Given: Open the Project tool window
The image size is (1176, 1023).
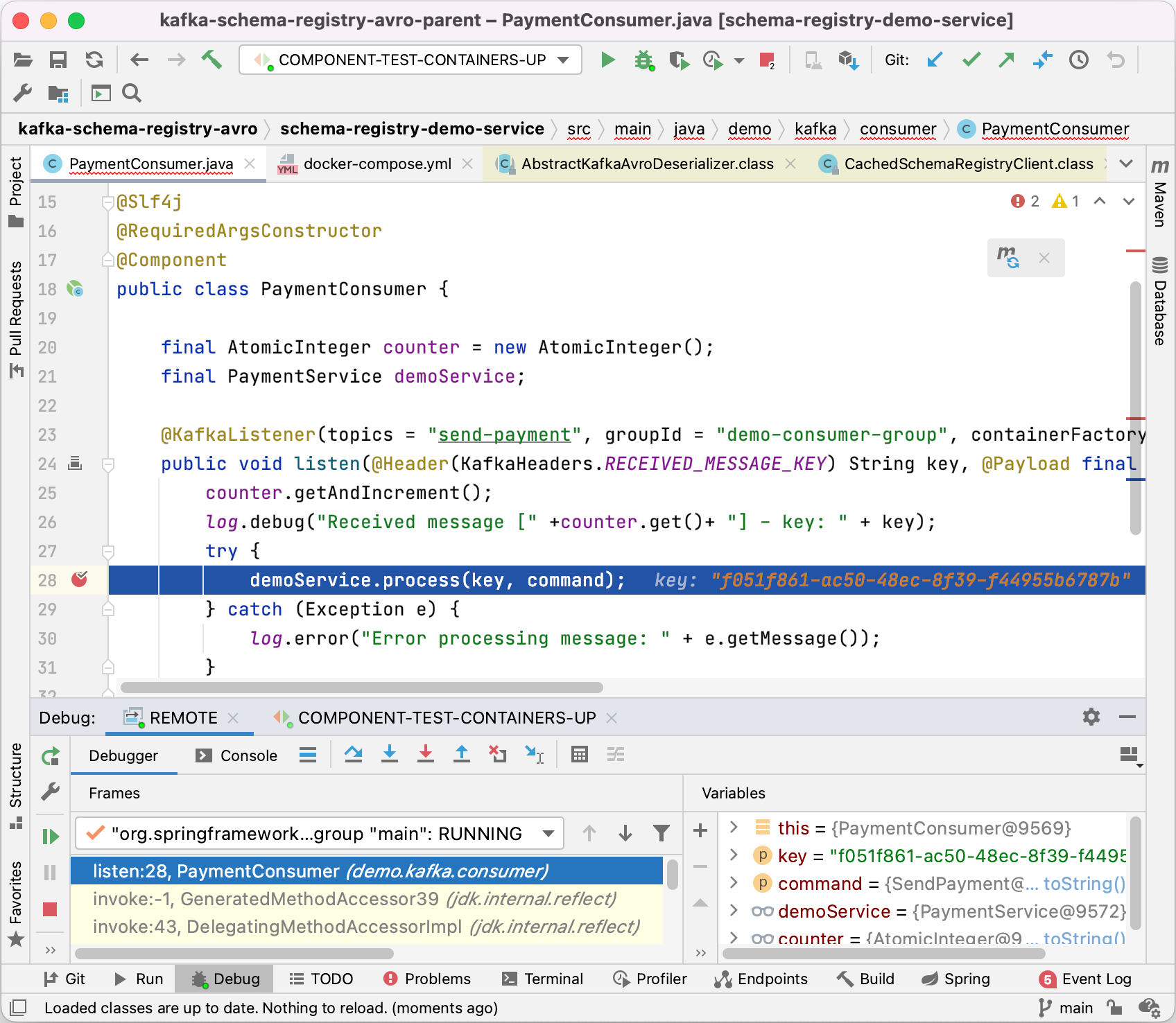Looking at the screenshot, I should point(16,192).
